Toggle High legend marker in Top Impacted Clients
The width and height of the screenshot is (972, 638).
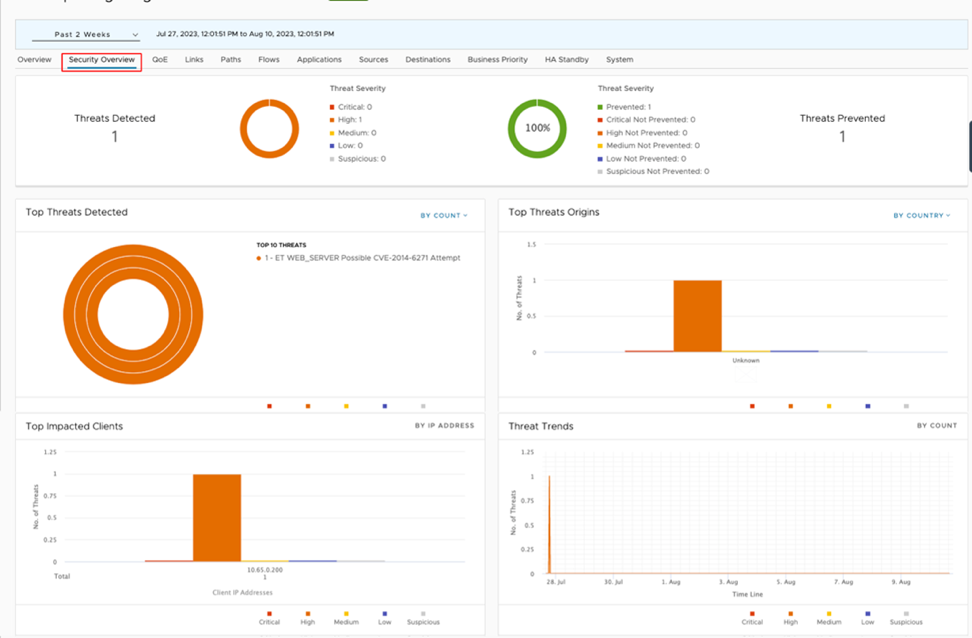[x=308, y=613]
